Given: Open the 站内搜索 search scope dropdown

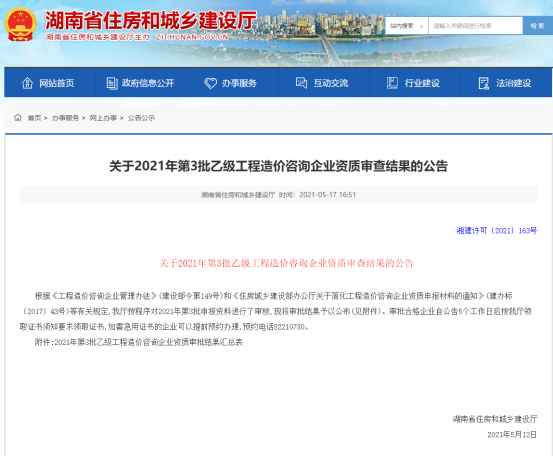Looking at the screenshot, I should point(407,26).
